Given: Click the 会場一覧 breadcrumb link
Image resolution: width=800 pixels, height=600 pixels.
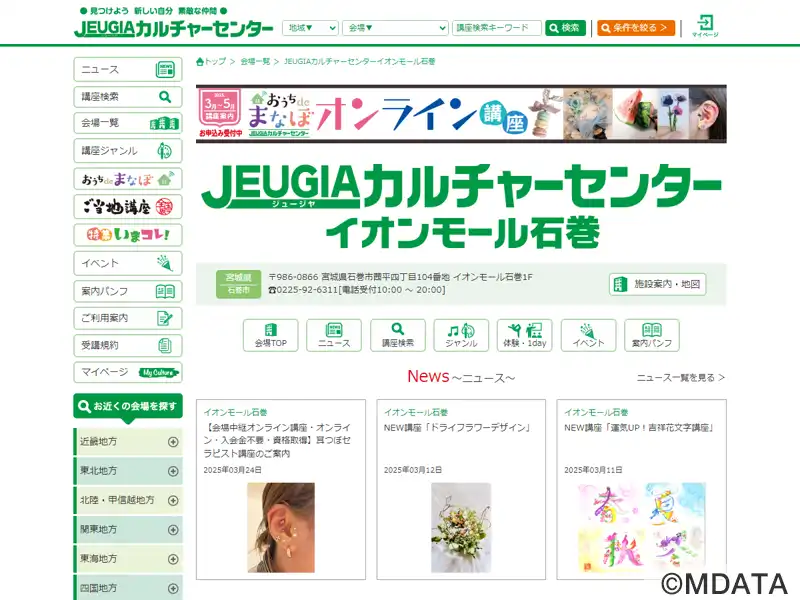Looking at the screenshot, I should click(x=255, y=62).
